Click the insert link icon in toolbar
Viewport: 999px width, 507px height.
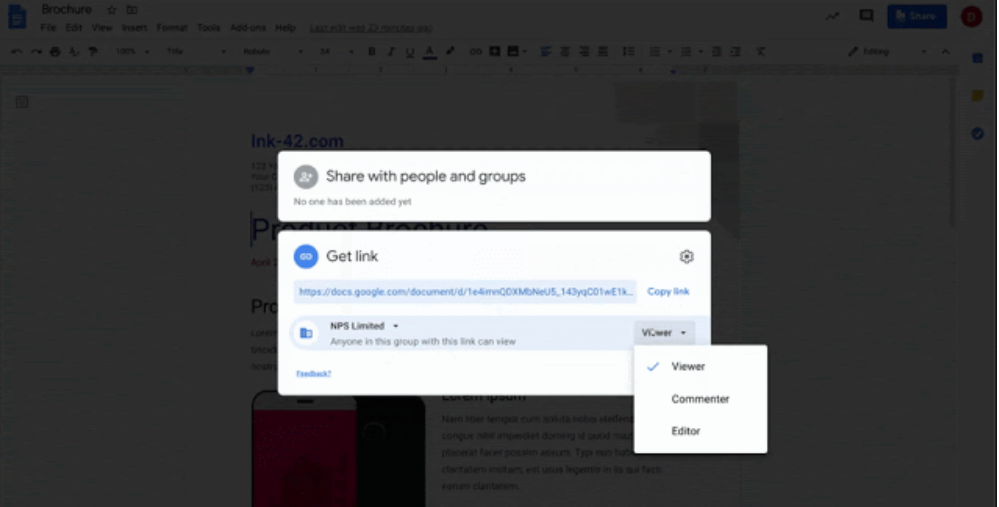point(475,52)
